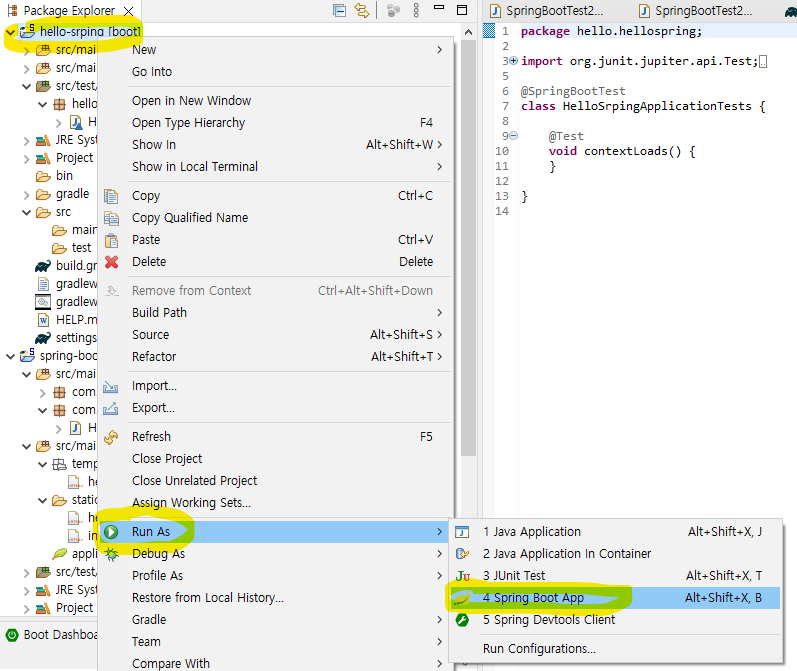
Task: Click the green Run As play icon
Action: [111, 532]
